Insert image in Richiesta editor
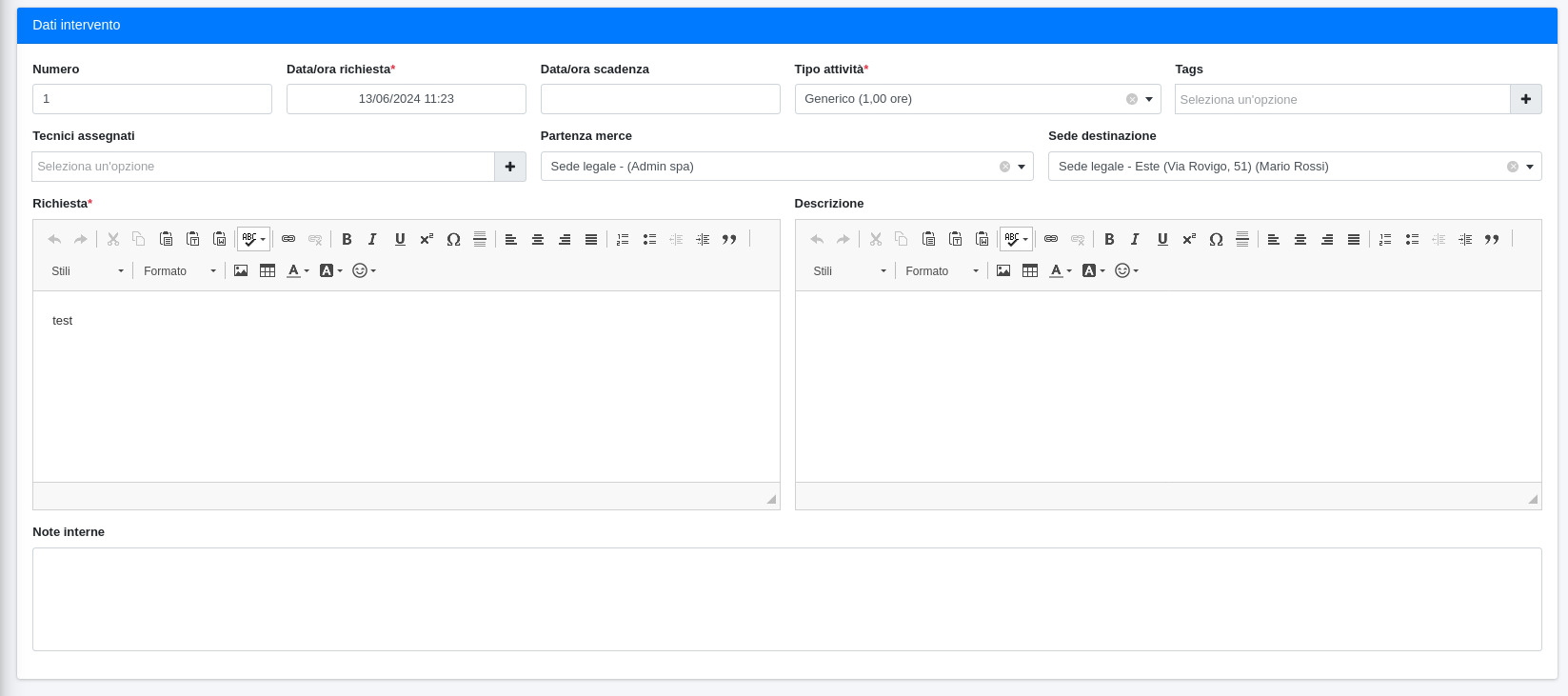 pos(241,271)
